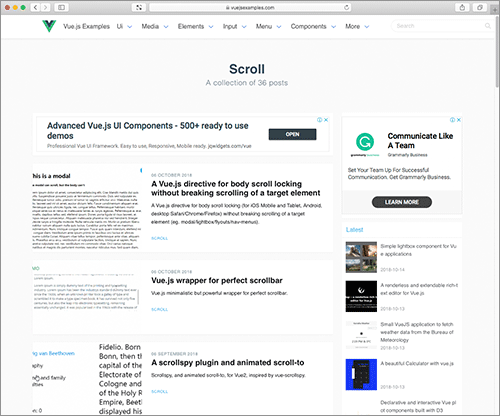Open Declarative and interactive Vue plot post
Image resolution: width=500 pixels, height=416 pixels.
pos(418,406)
